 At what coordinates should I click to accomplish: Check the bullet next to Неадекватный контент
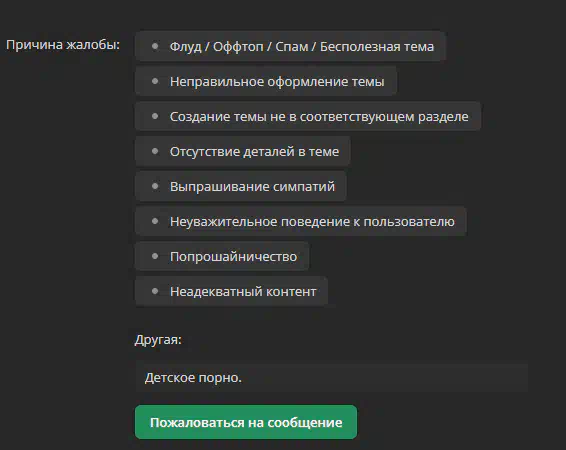click(x=155, y=291)
